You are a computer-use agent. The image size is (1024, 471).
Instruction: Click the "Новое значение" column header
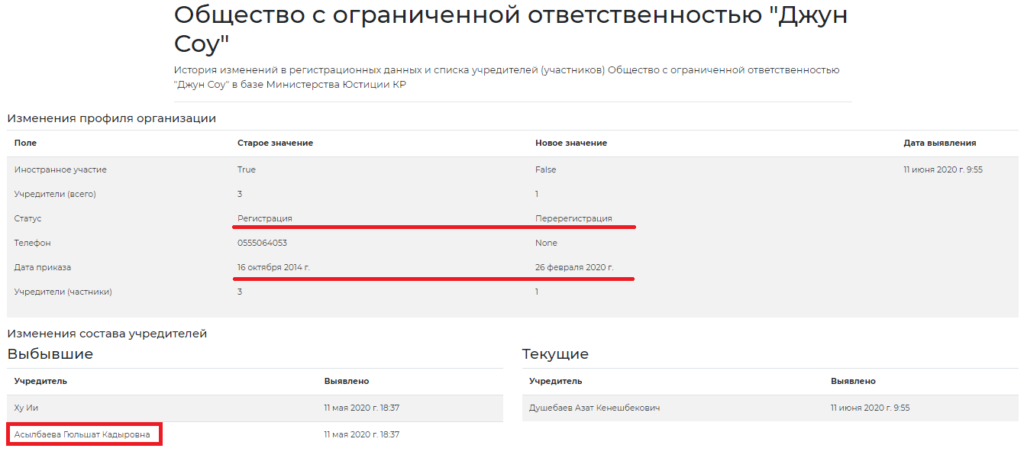point(571,143)
